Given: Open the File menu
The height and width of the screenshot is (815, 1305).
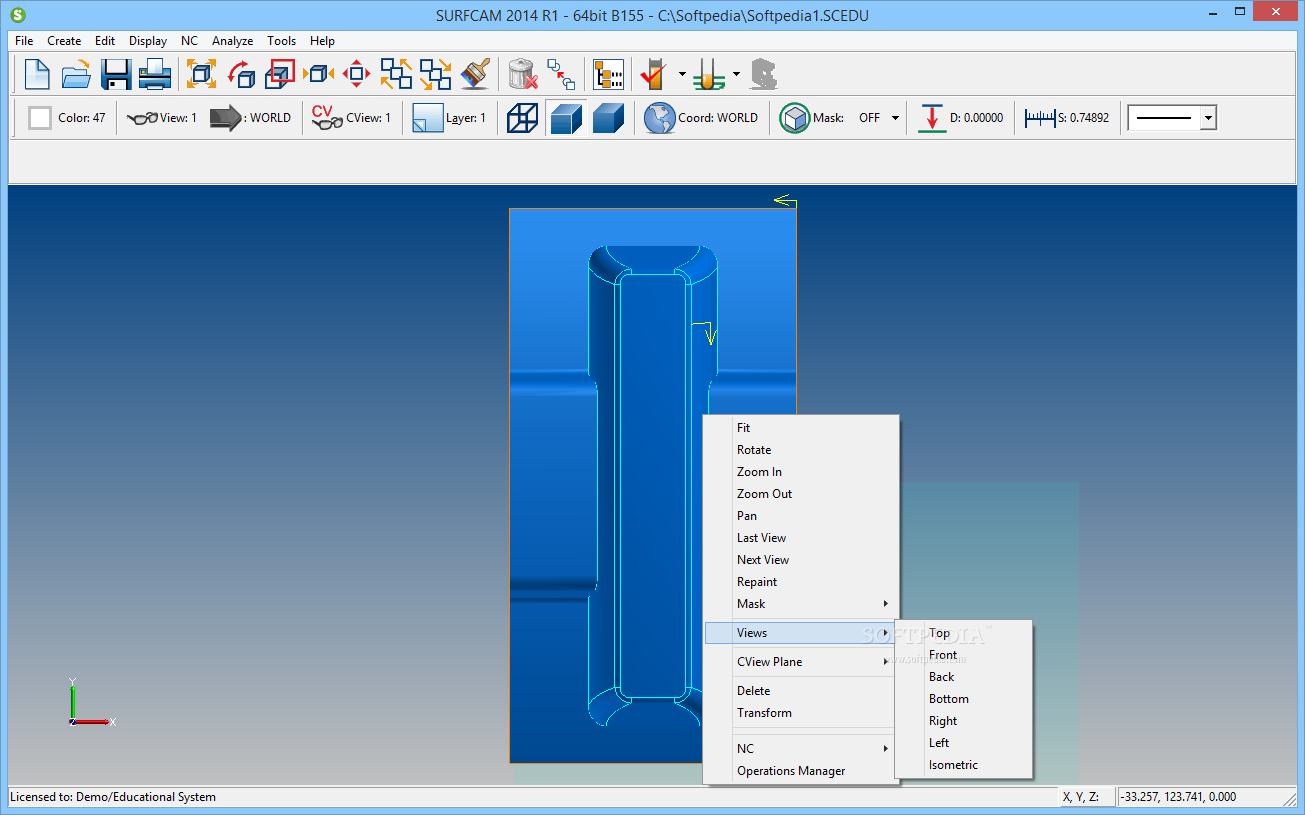Looking at the screenshot, I should tap(24, 41).
